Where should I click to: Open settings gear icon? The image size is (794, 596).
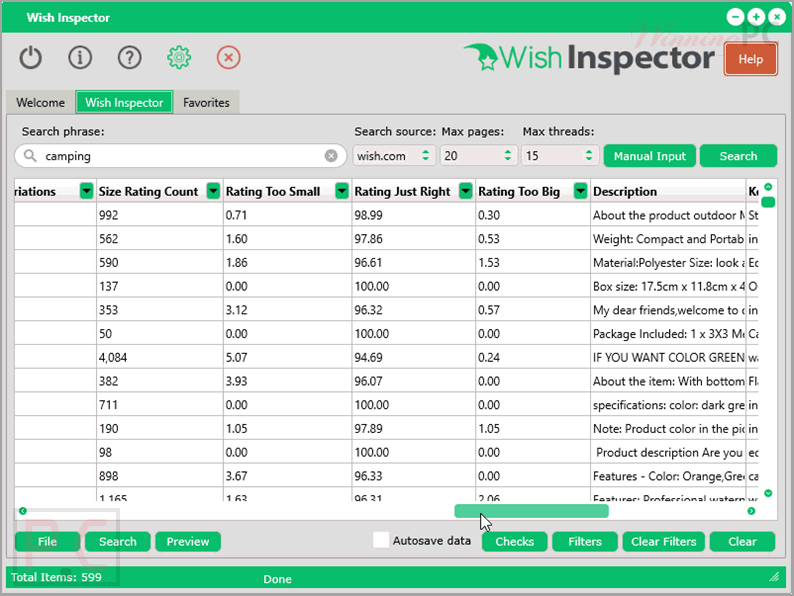pos(179,58)
